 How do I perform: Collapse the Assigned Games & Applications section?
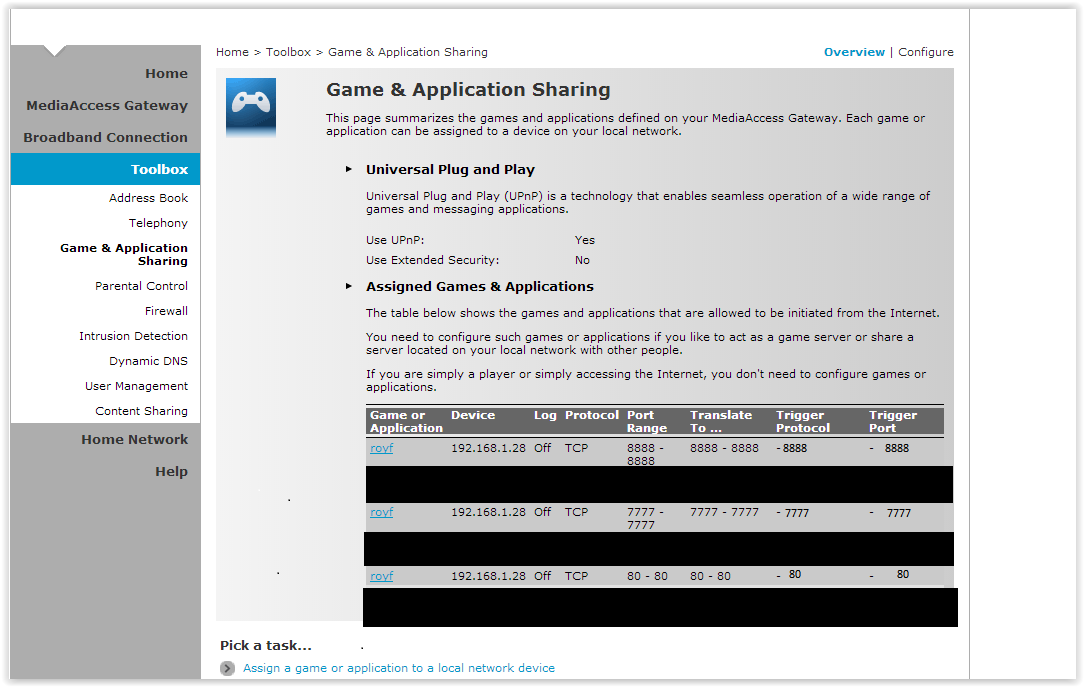point(349,286)
